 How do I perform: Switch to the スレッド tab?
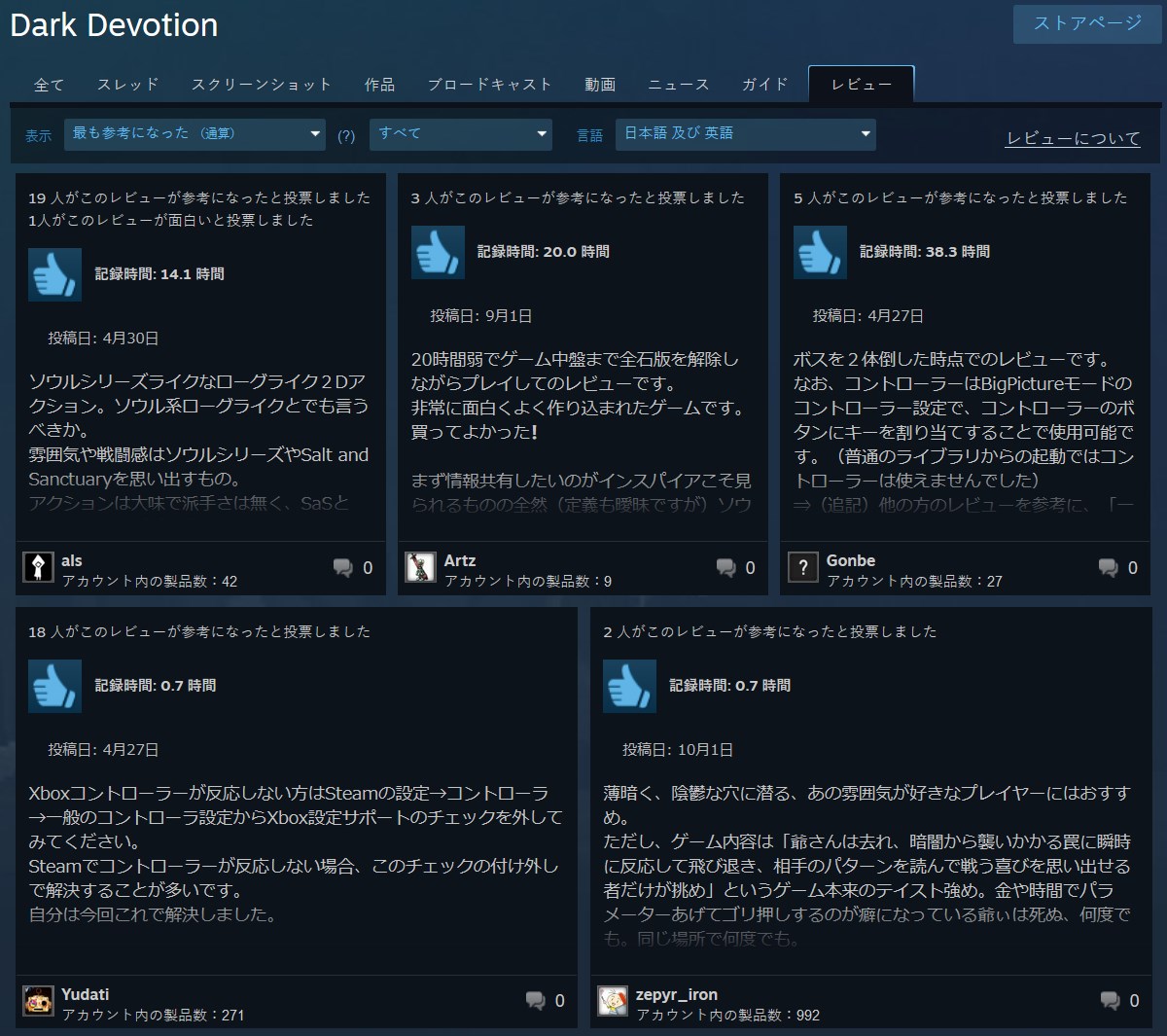127,85
